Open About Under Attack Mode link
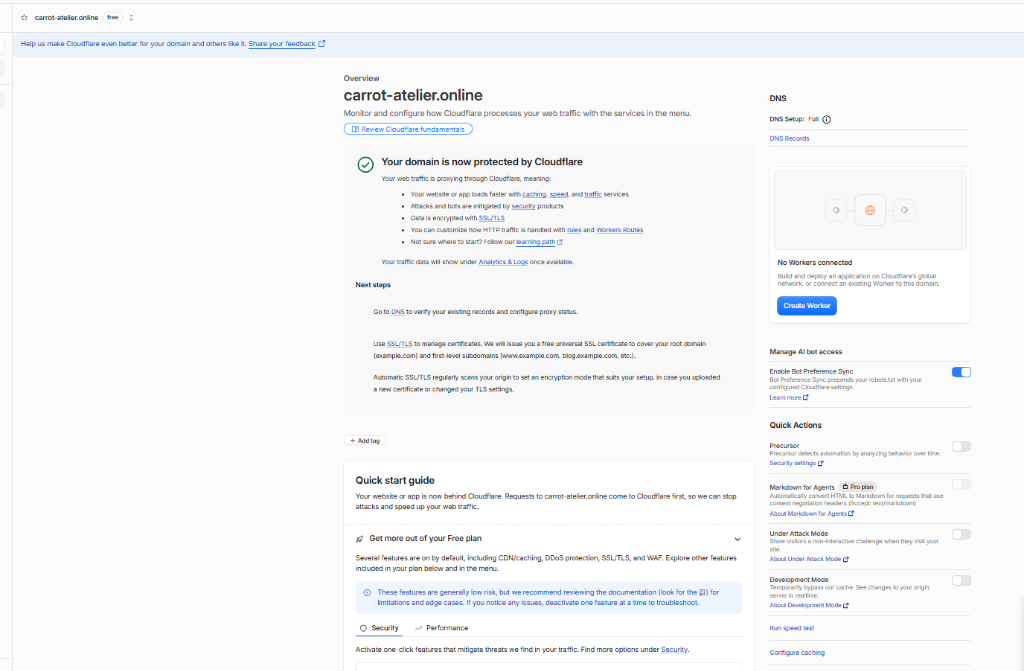 click(808, 559)
